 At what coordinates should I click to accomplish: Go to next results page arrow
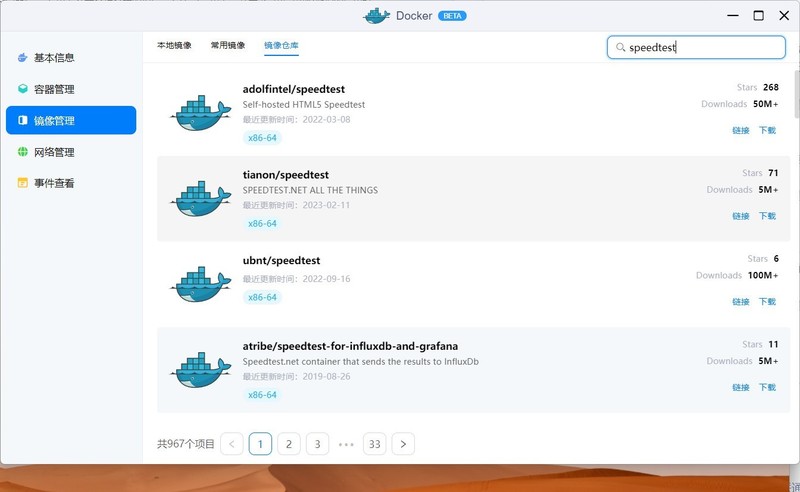(x=403, y=444)
